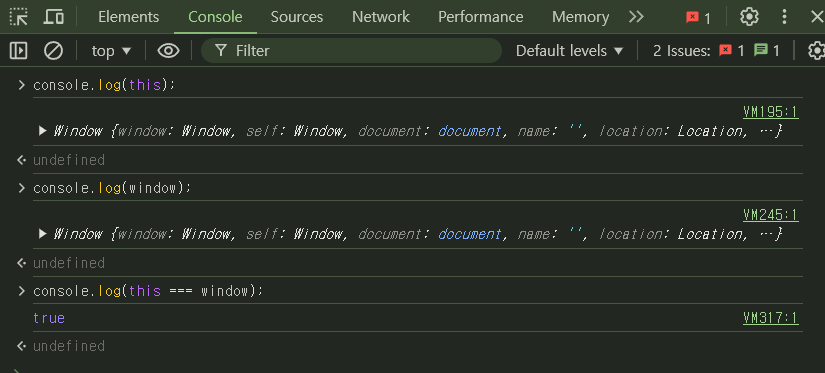825x373 pixels.
Task: Click the green message issue icon
Action: click(x=760, y=50)
